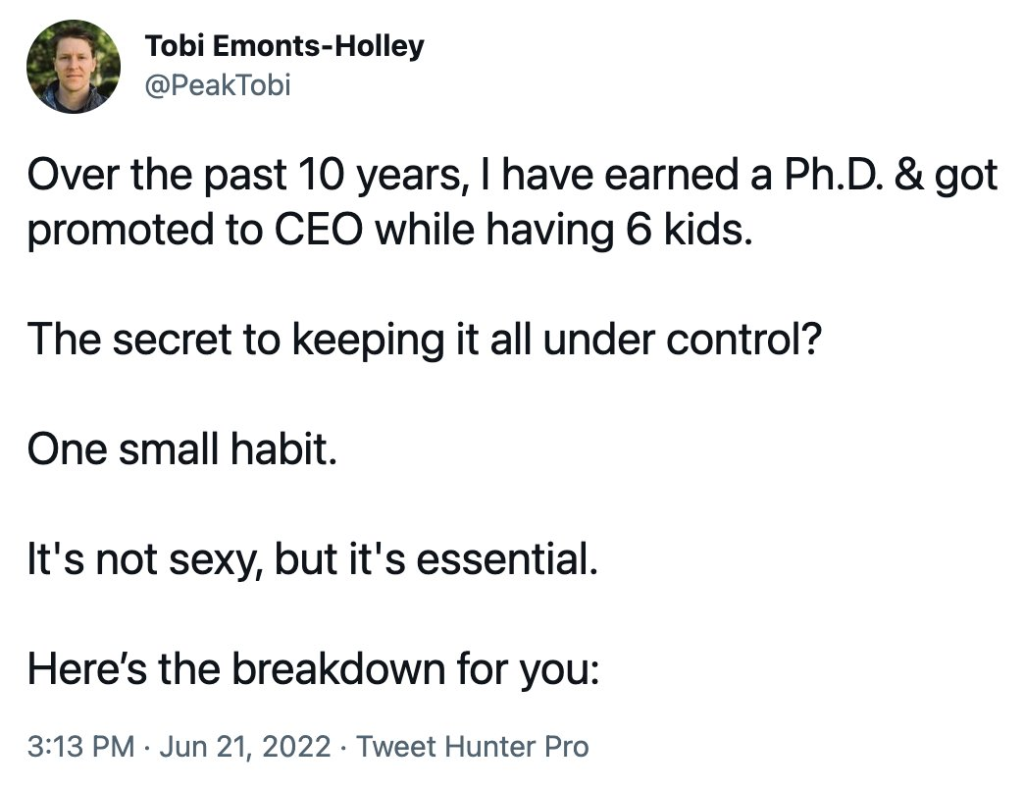Click the word "breakdown"

click(x=338, y=670)
